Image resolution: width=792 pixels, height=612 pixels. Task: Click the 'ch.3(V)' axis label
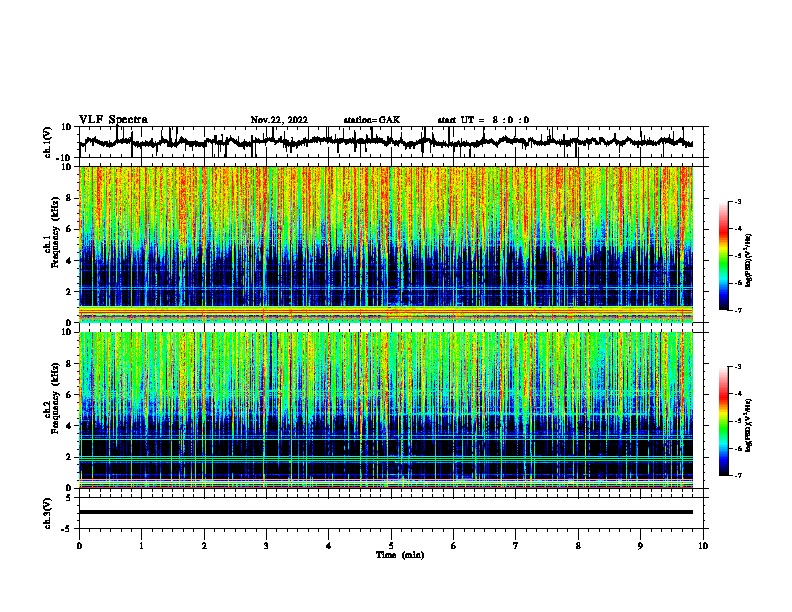click(x=48, y=513)
